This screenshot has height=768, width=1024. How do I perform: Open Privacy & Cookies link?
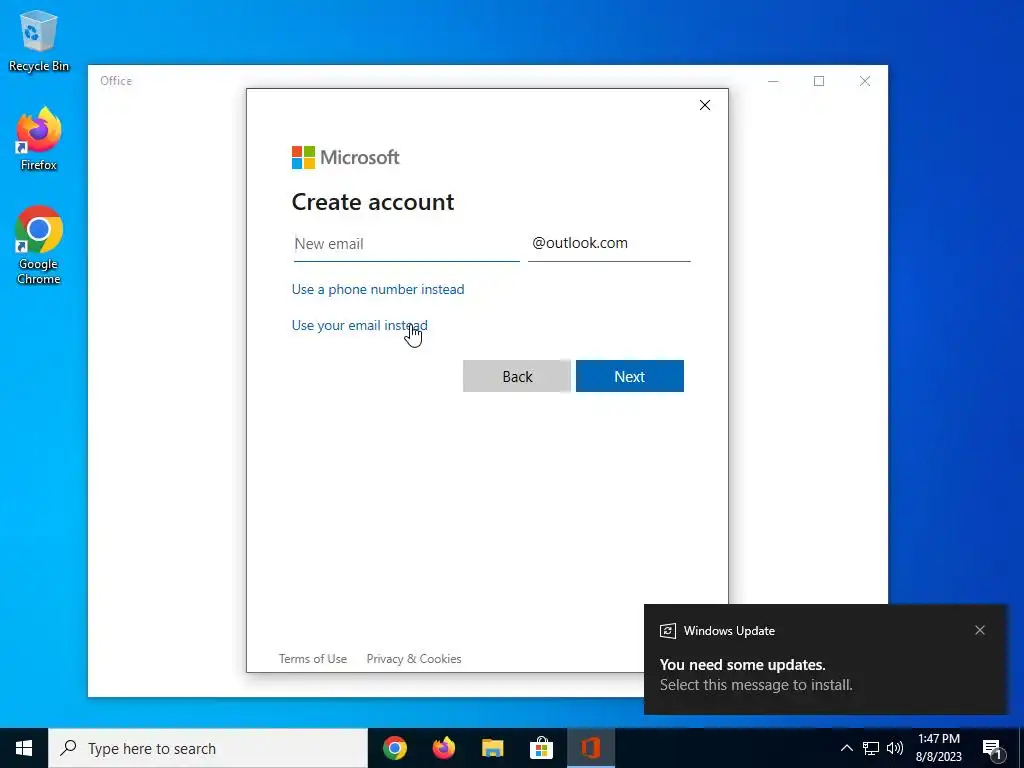point(414,659)
